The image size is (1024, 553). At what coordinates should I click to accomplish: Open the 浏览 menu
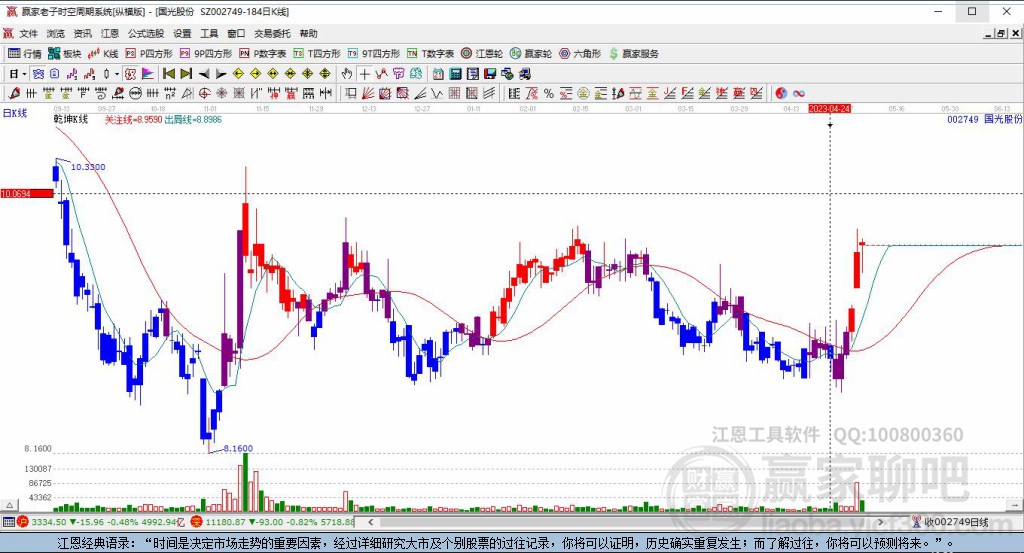click(x=56, y=33)
